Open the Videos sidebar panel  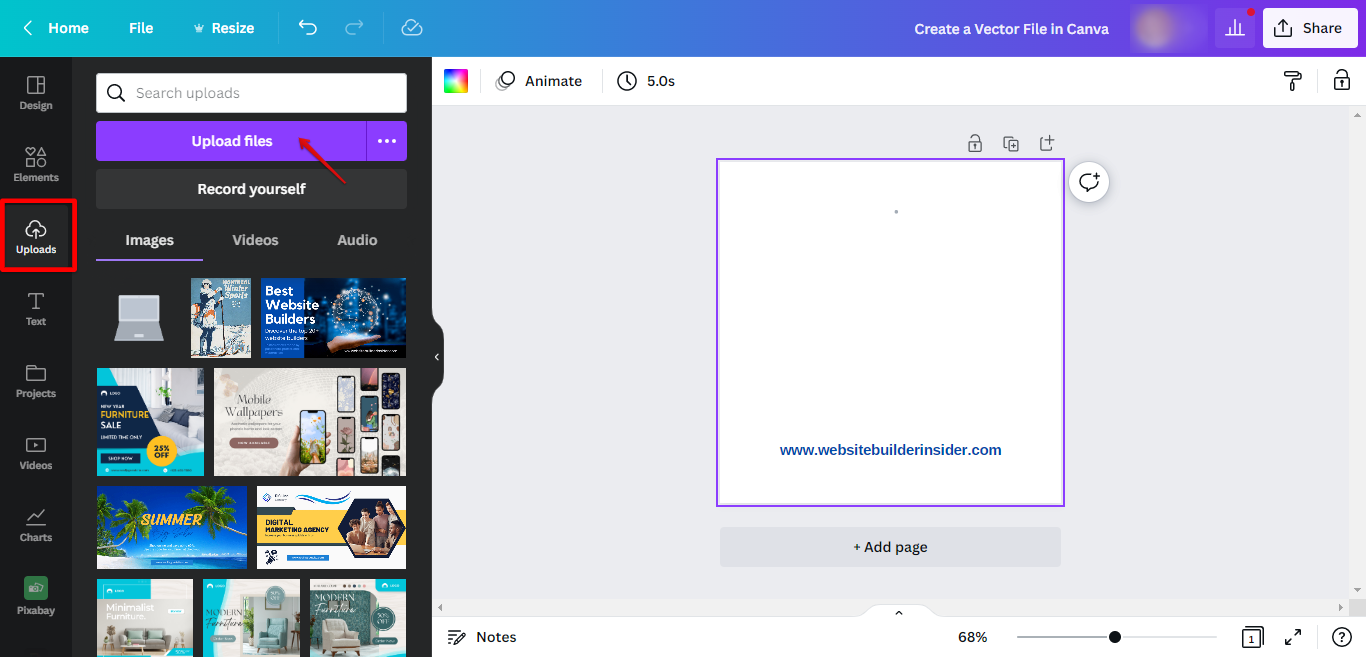click(36, 453)
